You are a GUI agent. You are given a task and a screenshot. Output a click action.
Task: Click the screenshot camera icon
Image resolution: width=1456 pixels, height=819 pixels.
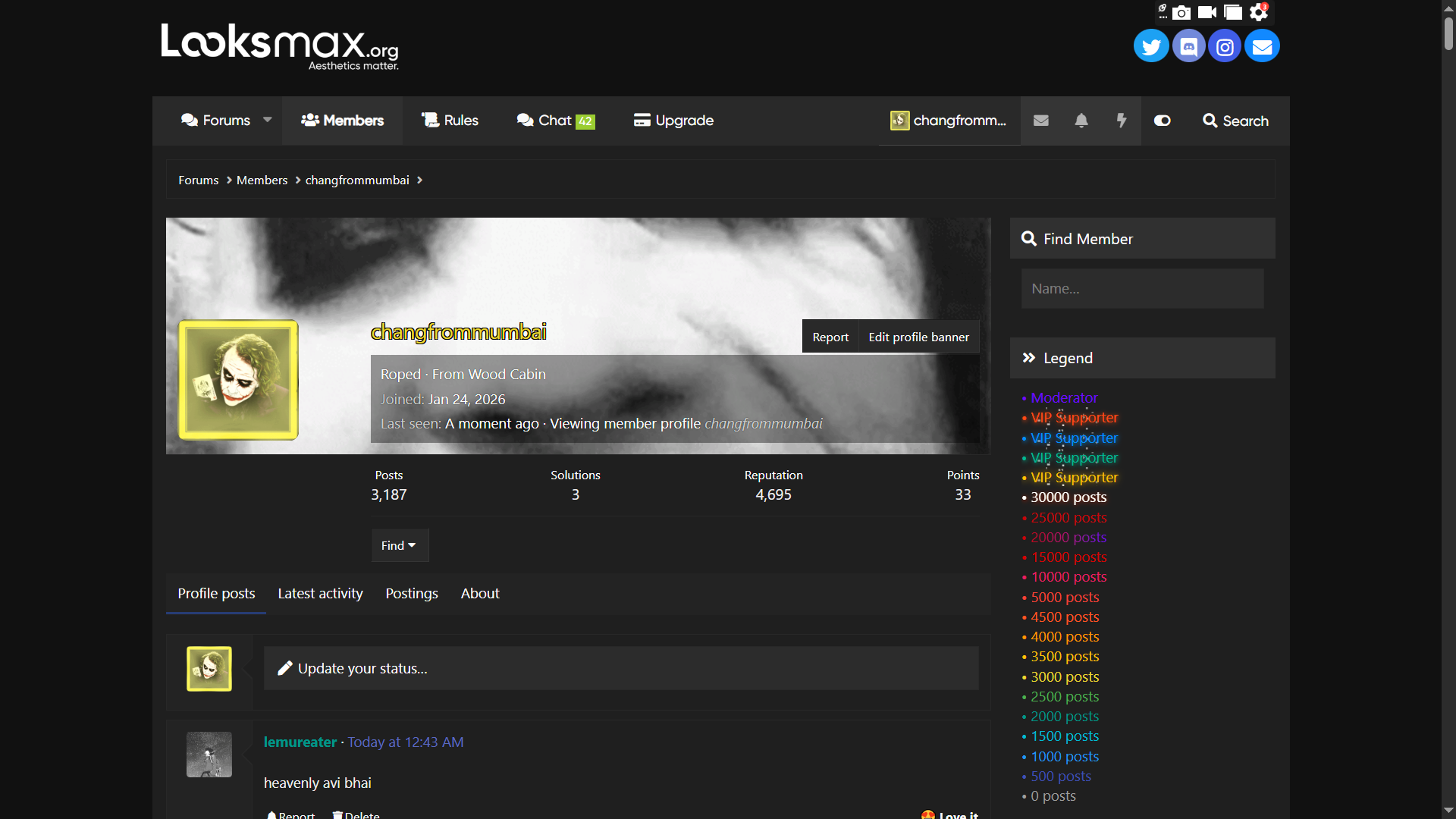pyautogui.click(x=1181, y=12)
